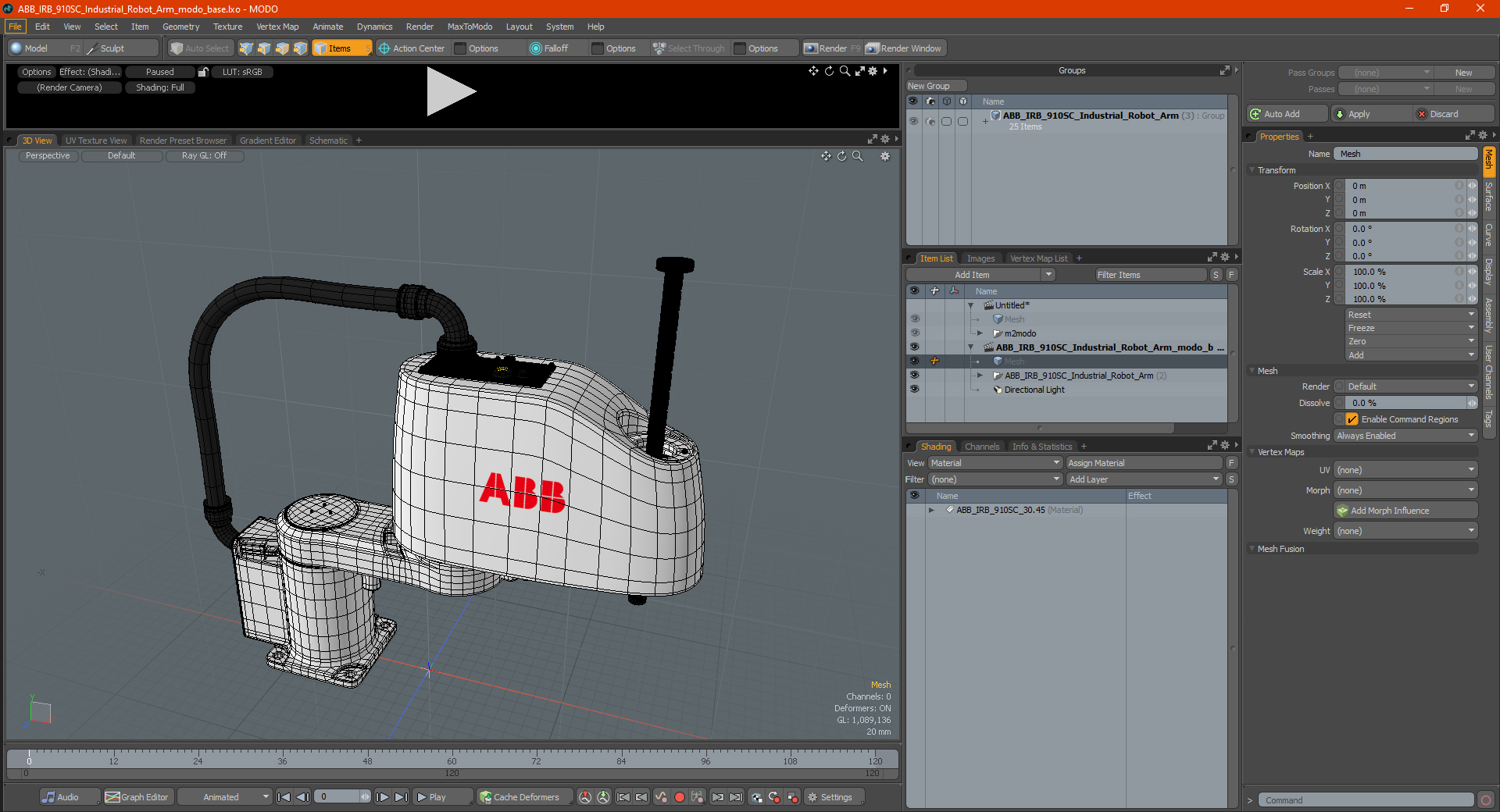Expand ABB_IRB_910SC_Industrial_Robot_Arm (2) item
The height and width of the screenshot is (812, 1500).
coord(980,376)
